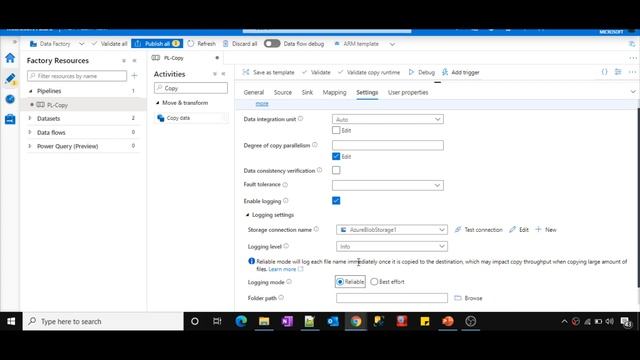Image resolution: width=640 pixels, height=360 pixels.
Task: Open Microsoft Edge from taskbar
Action: (x=241, y=322)
